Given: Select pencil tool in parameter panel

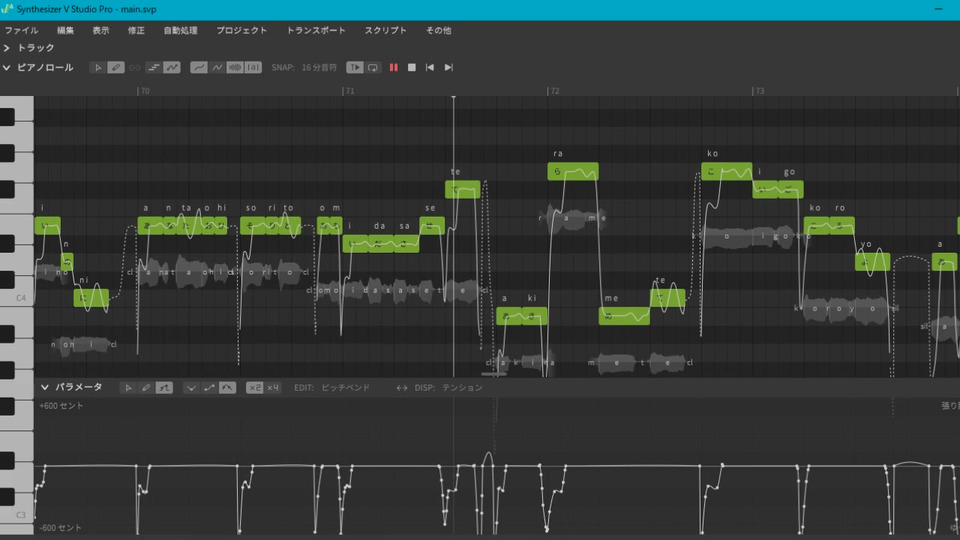Looking at the screenshot, I should [146, 388].
